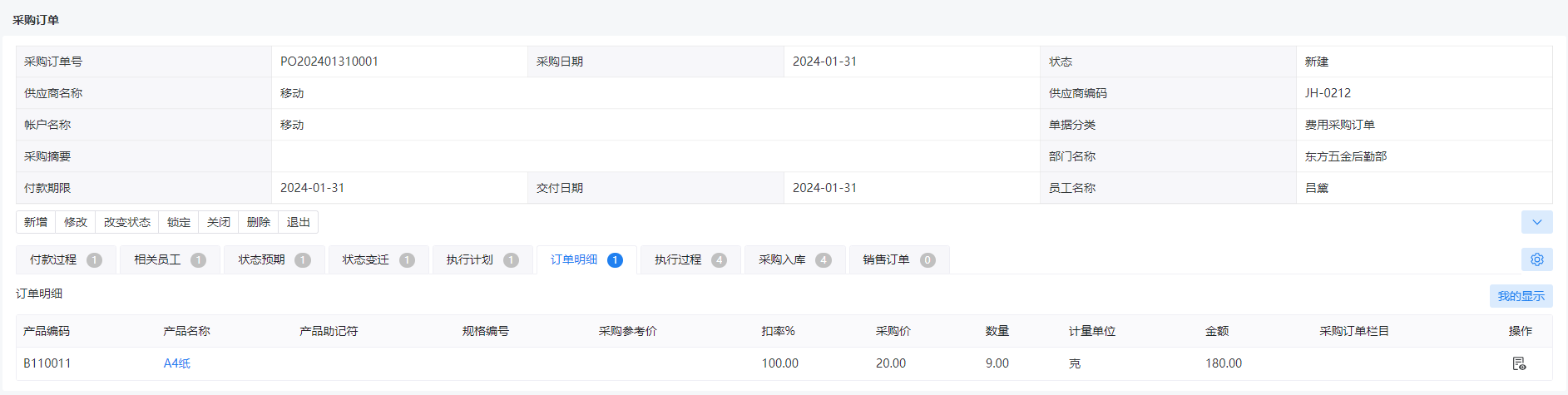Open the 执行过程 tab
This screenshot has height=395, width=1568.
pos(690,259)
